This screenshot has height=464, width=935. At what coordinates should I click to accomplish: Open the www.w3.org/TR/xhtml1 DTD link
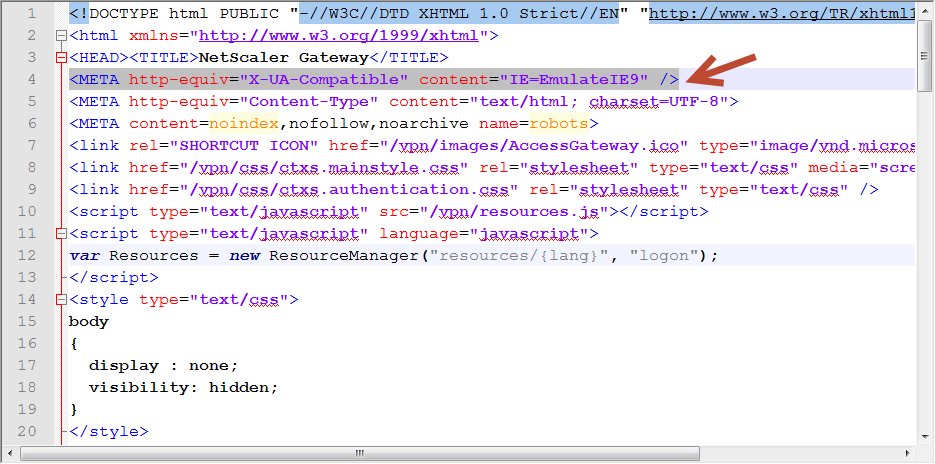pos(782,14)
